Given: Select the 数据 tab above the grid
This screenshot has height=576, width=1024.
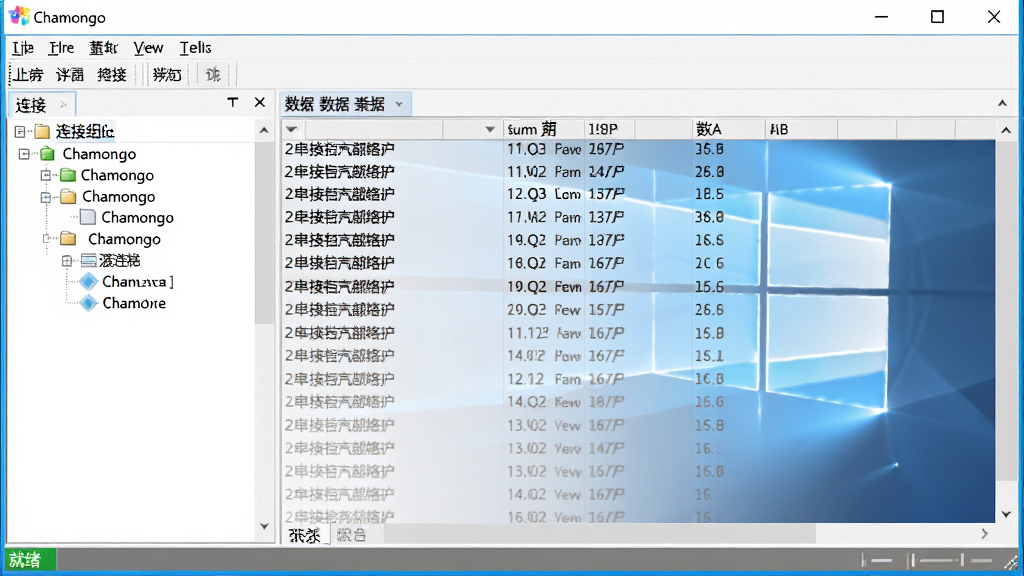Looking at the screenshot, I should pyautogui.click(x=345, y=104).
